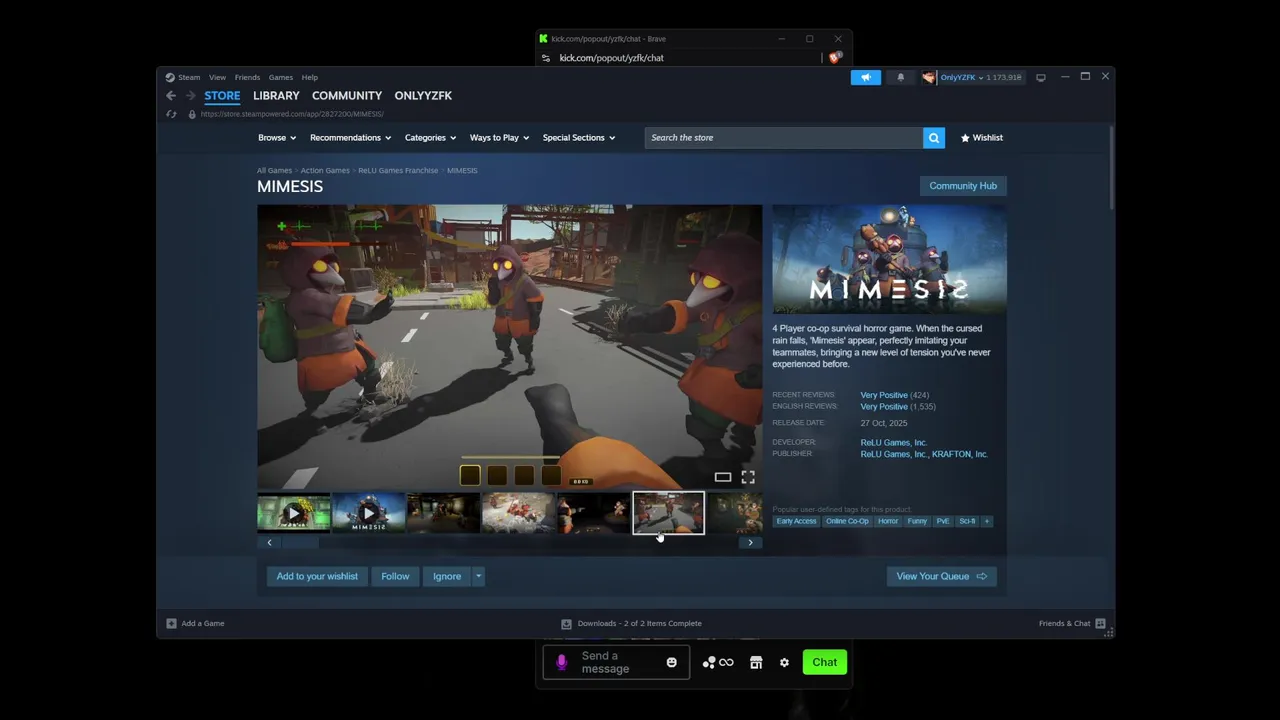Expand the Ways to Play dropdown
Viewport: 1280px width, 720px height.
pos(499,138)
